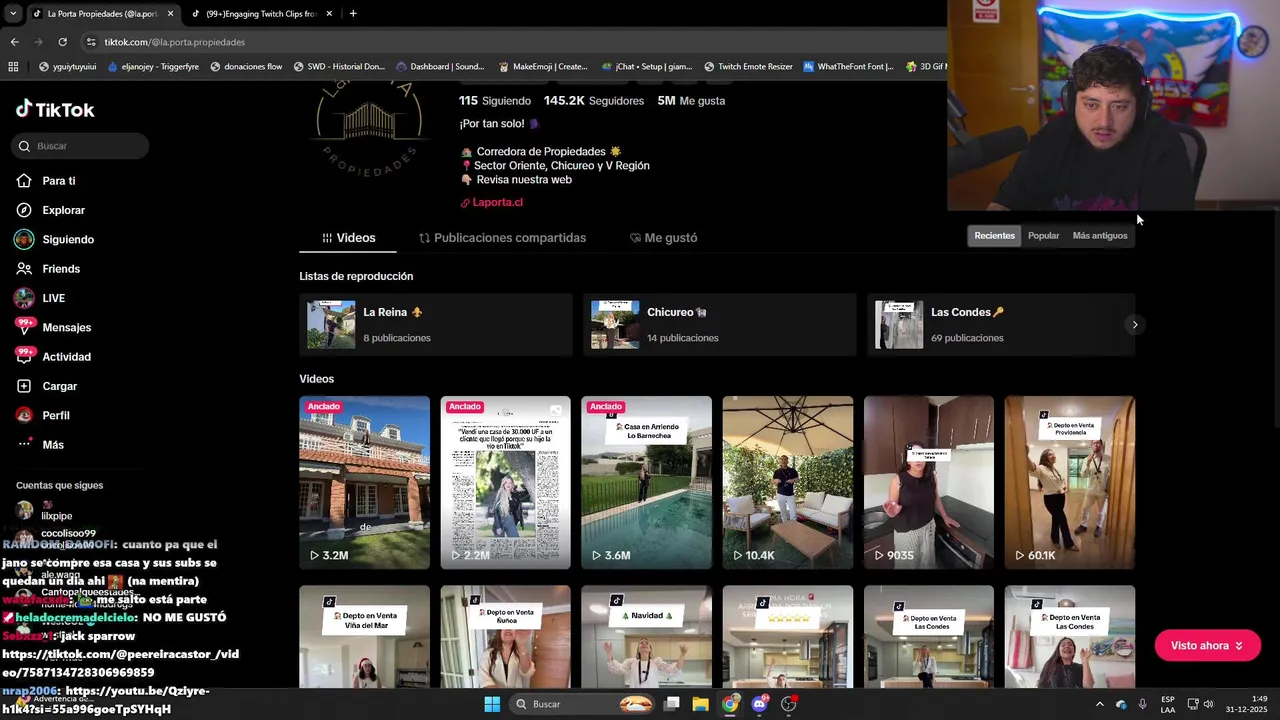Open a new browser tab
Screen dimensions: 1280x720
[353, 14]
